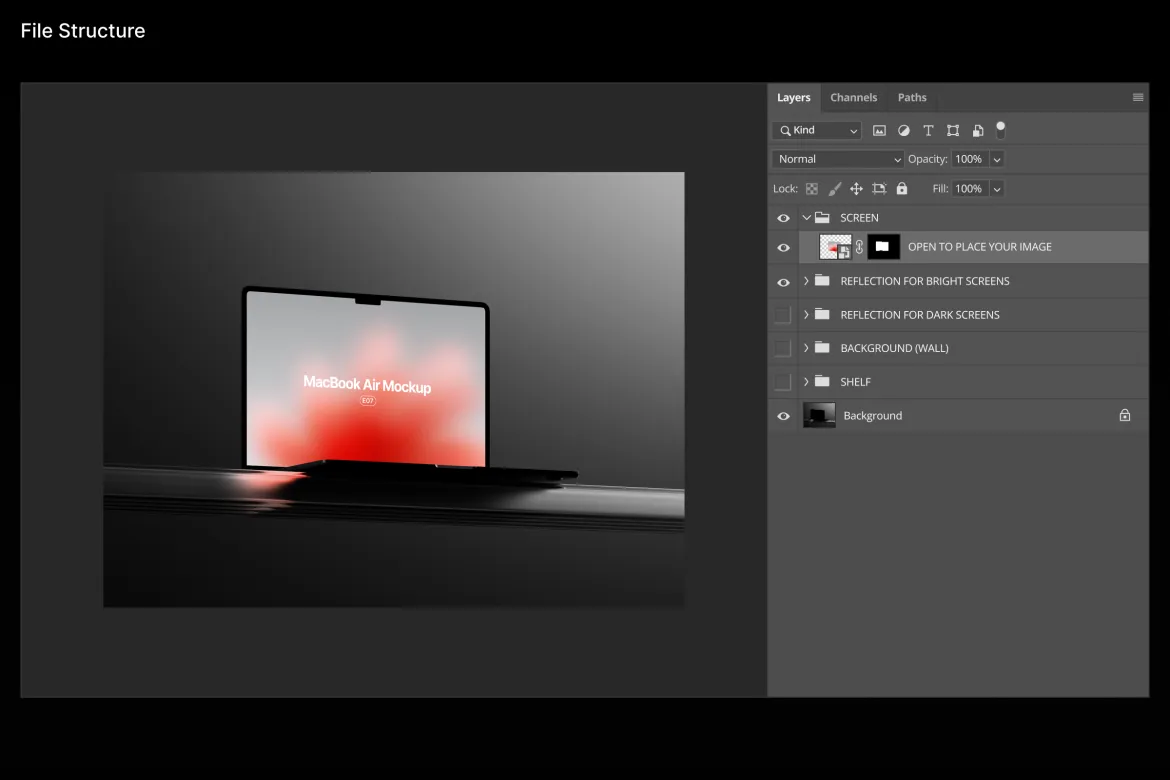Expand REFLECTION FOR BRIGHT SCREENS group
Viewport: 1170px width, 780px height.
pos(806,281)
